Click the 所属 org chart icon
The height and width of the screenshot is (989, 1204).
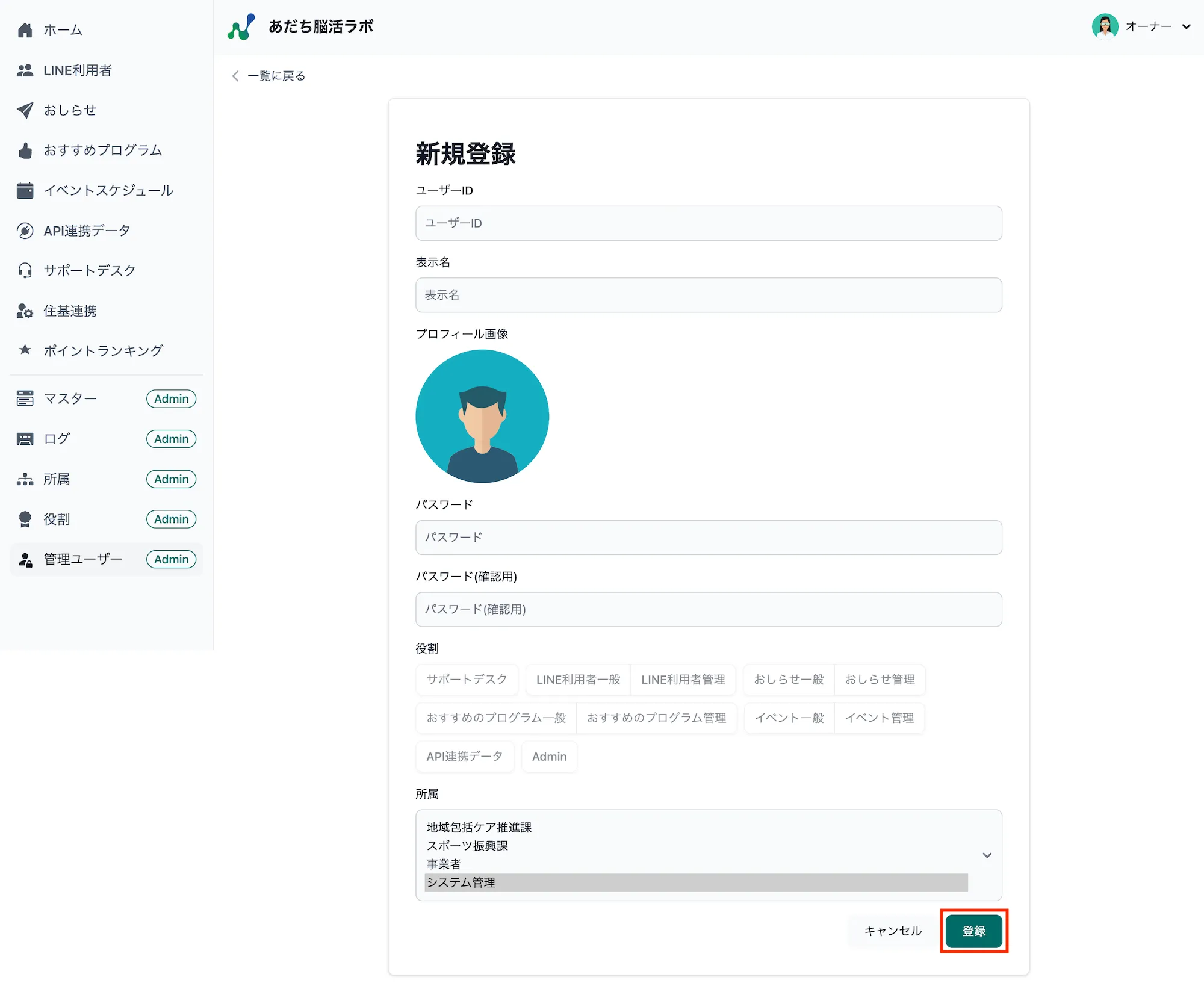tap(25, 479)
